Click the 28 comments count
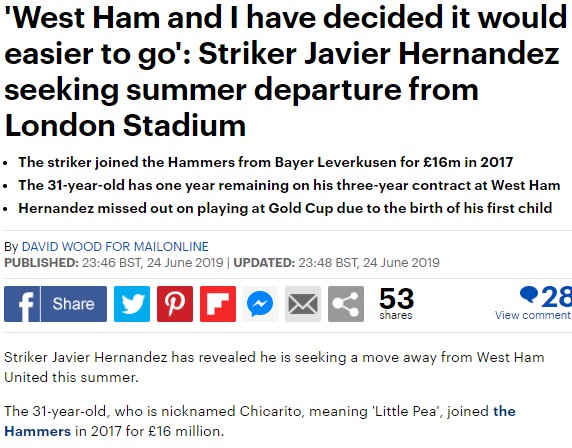 click(556, 297)
